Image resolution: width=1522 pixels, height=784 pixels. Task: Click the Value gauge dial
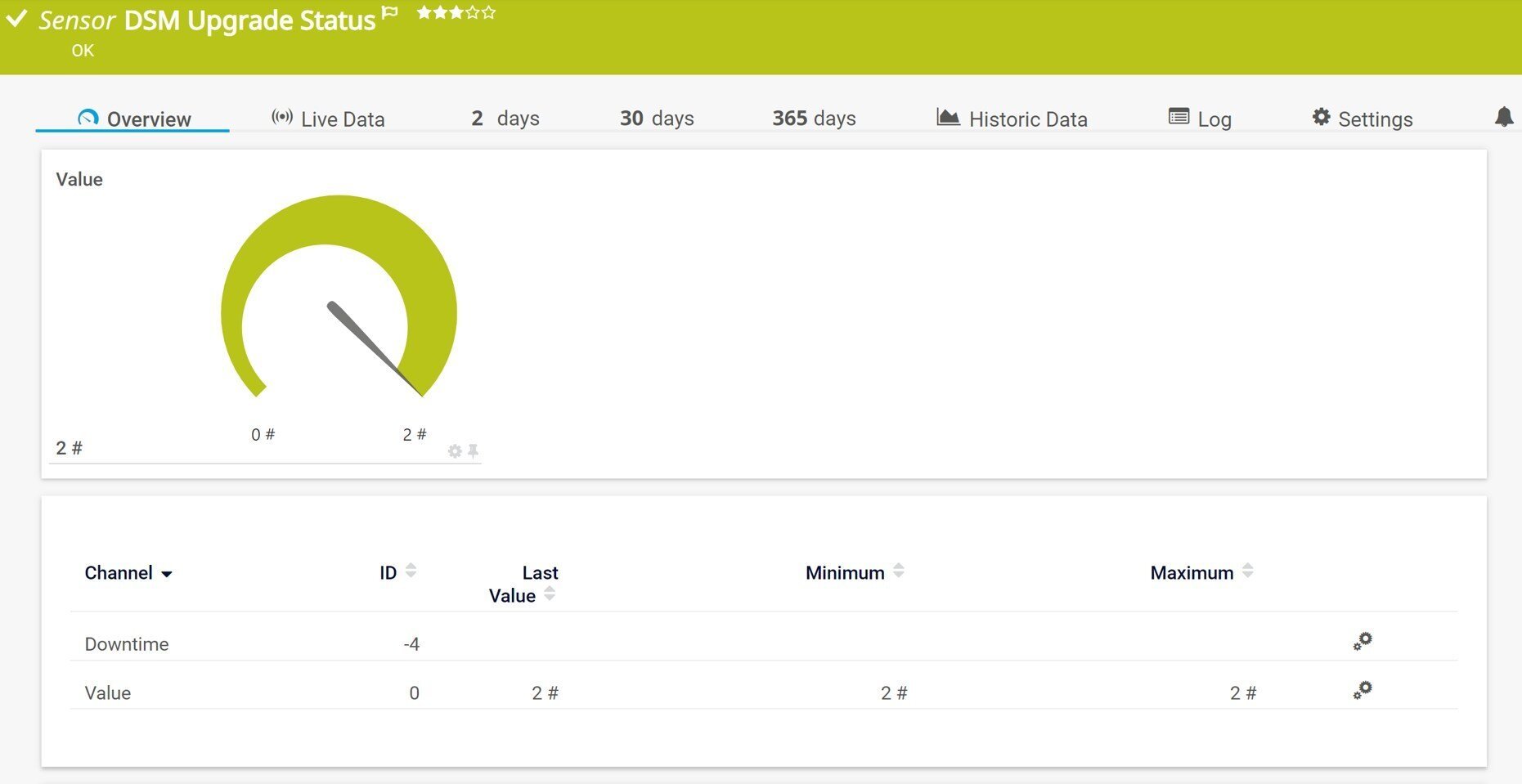click(339, 297)
